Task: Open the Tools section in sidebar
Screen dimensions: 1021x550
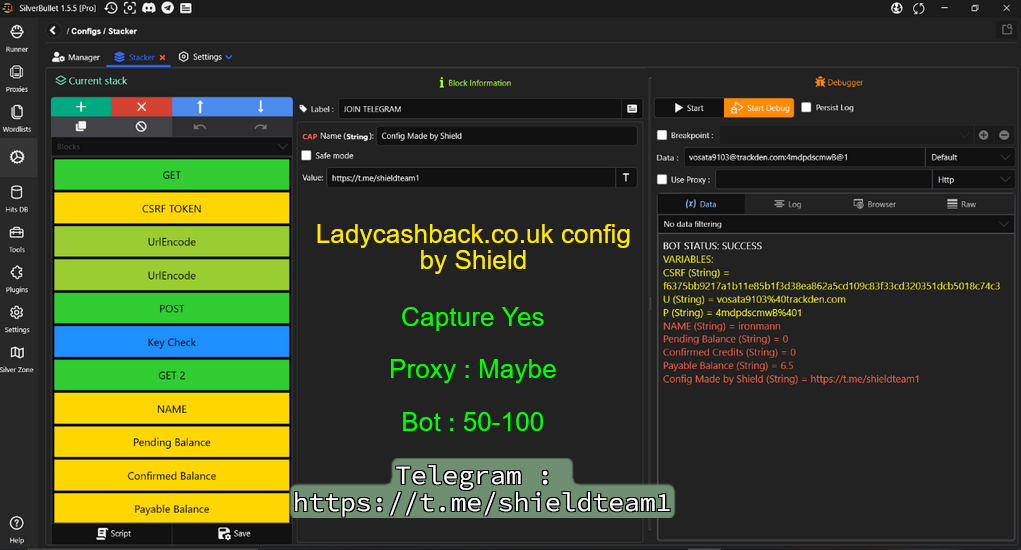Action: point(17,239)
